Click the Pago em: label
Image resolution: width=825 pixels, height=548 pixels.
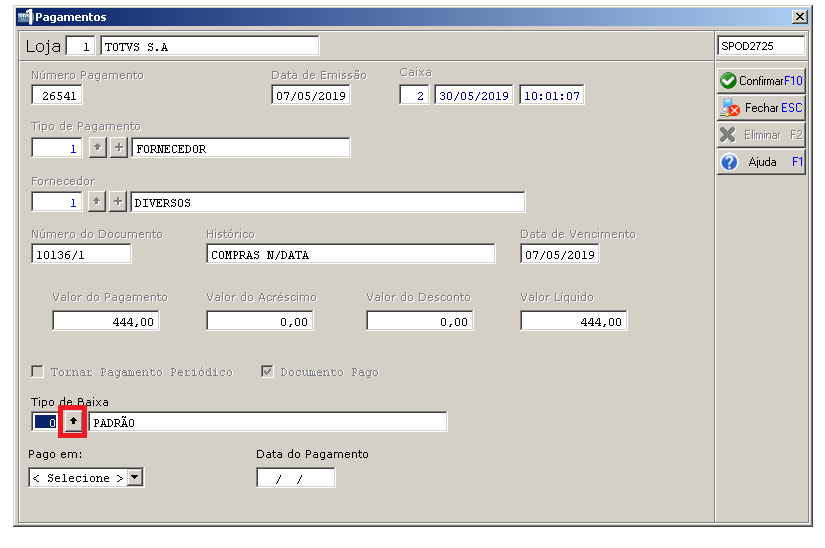click(x=55, y=454)
